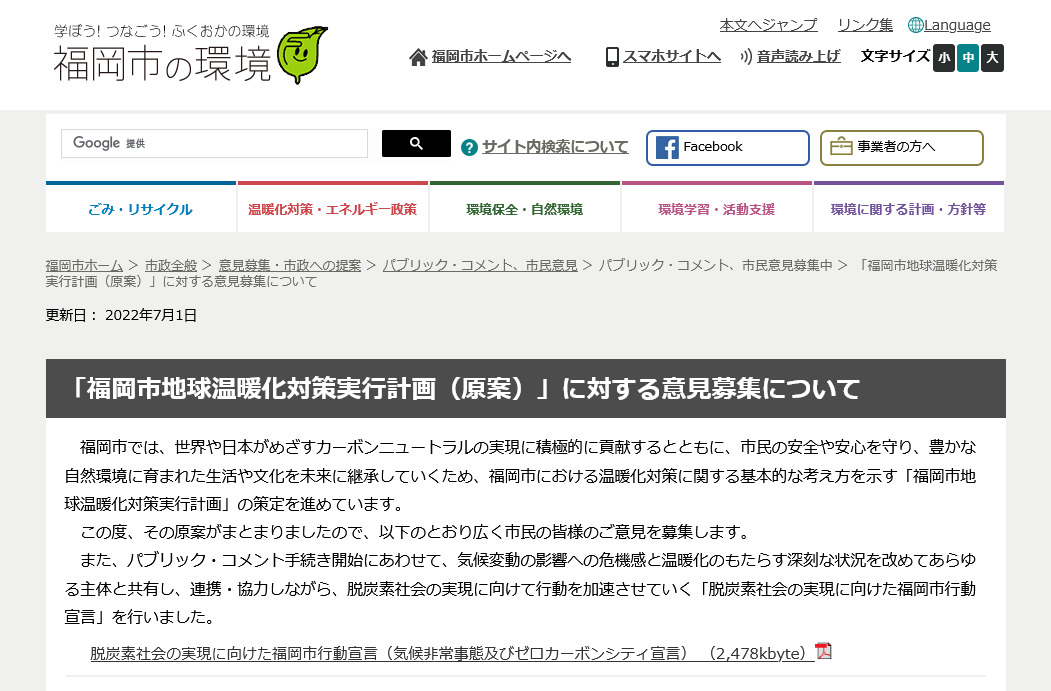Switch text size to 小
1051x691 pixels.
(x=943, y=58)
